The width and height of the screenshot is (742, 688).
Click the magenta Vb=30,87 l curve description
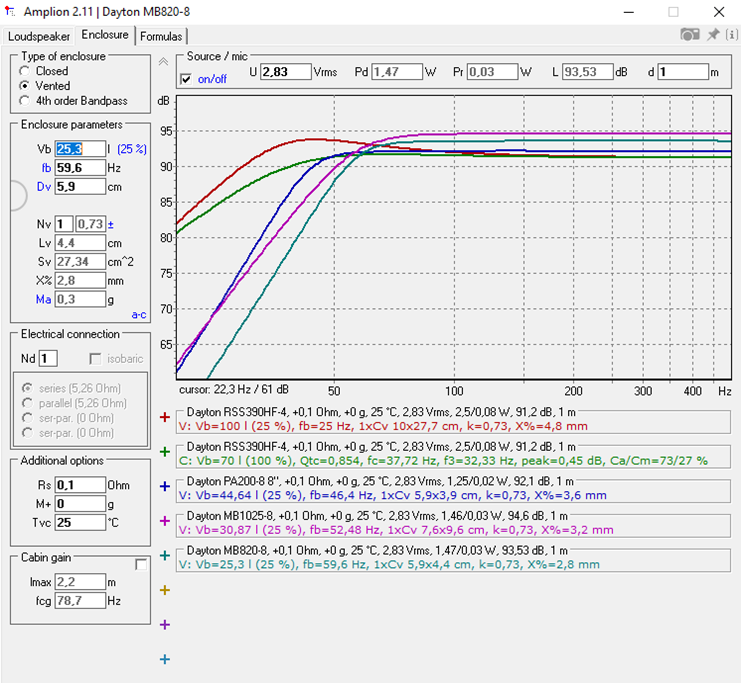[x=396, y=530]
